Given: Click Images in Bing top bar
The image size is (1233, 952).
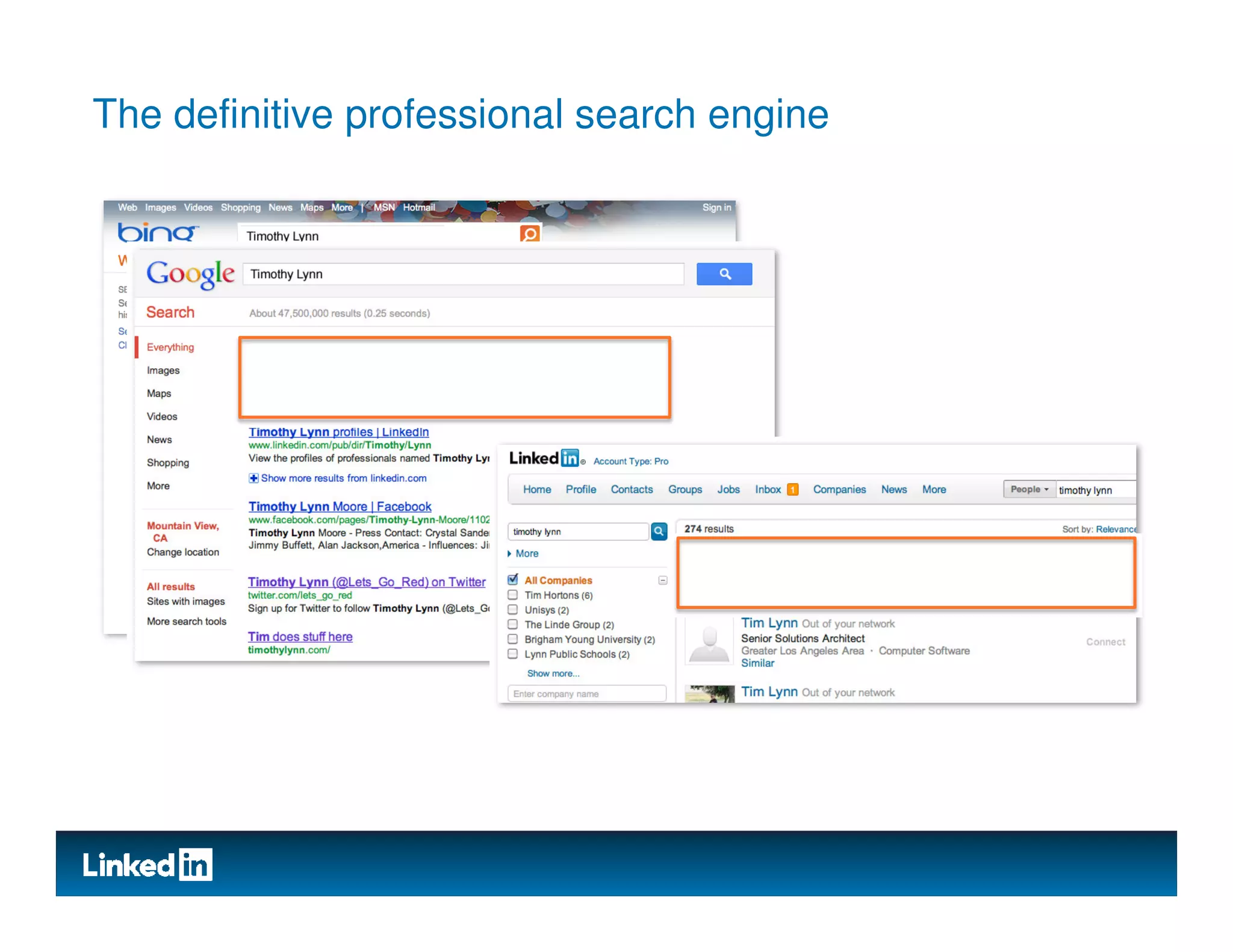Looking at the screenshot, I should (x=161, y=208).
